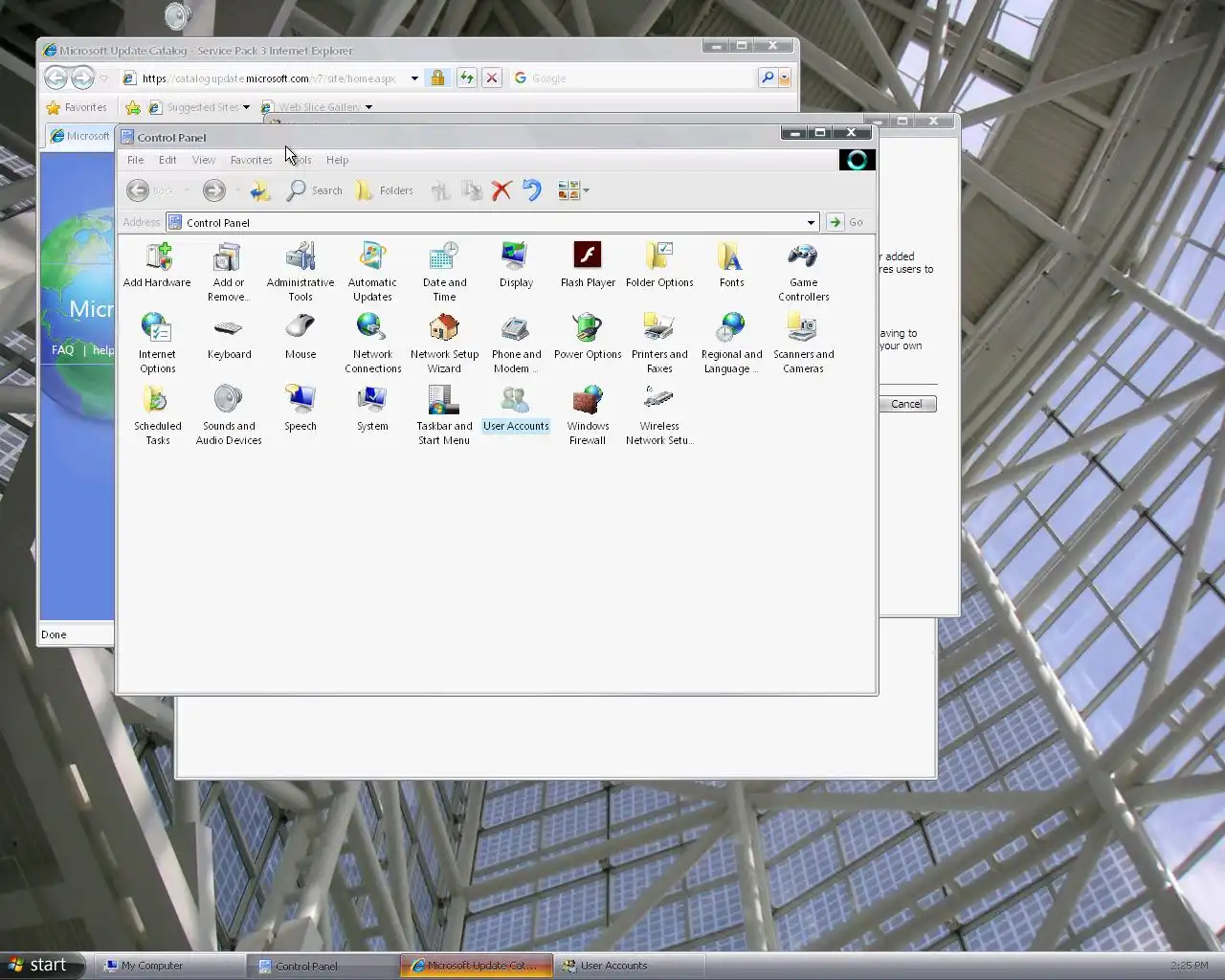1225x980 pixels.
Task: Open Printers and Faxes
Action: click(659, 344)
